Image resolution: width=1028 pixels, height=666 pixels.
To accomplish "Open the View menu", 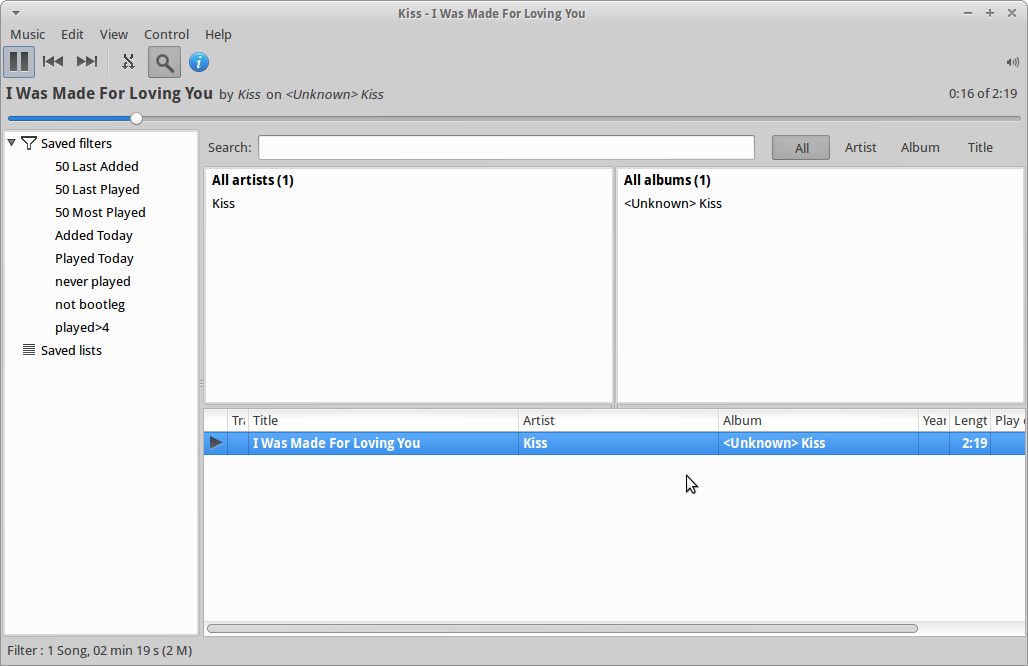I will pos(113,35).
